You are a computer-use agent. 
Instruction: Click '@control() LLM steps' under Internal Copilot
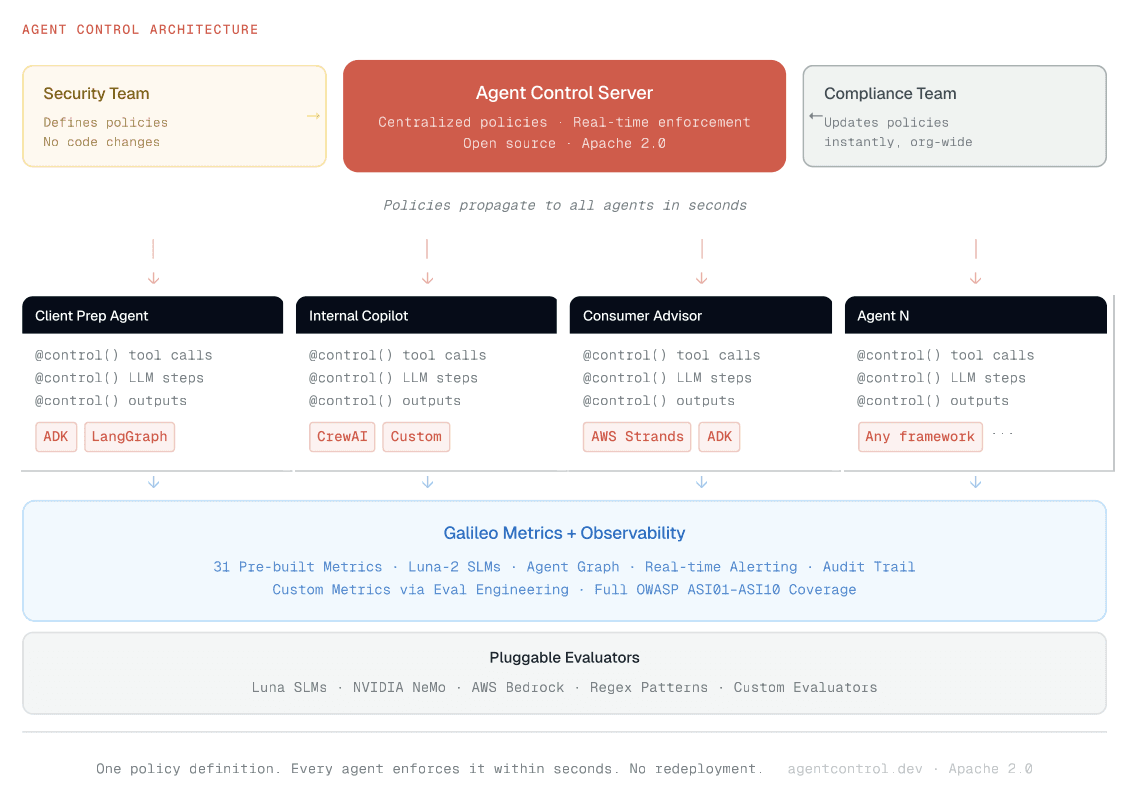tap(394, 378)
